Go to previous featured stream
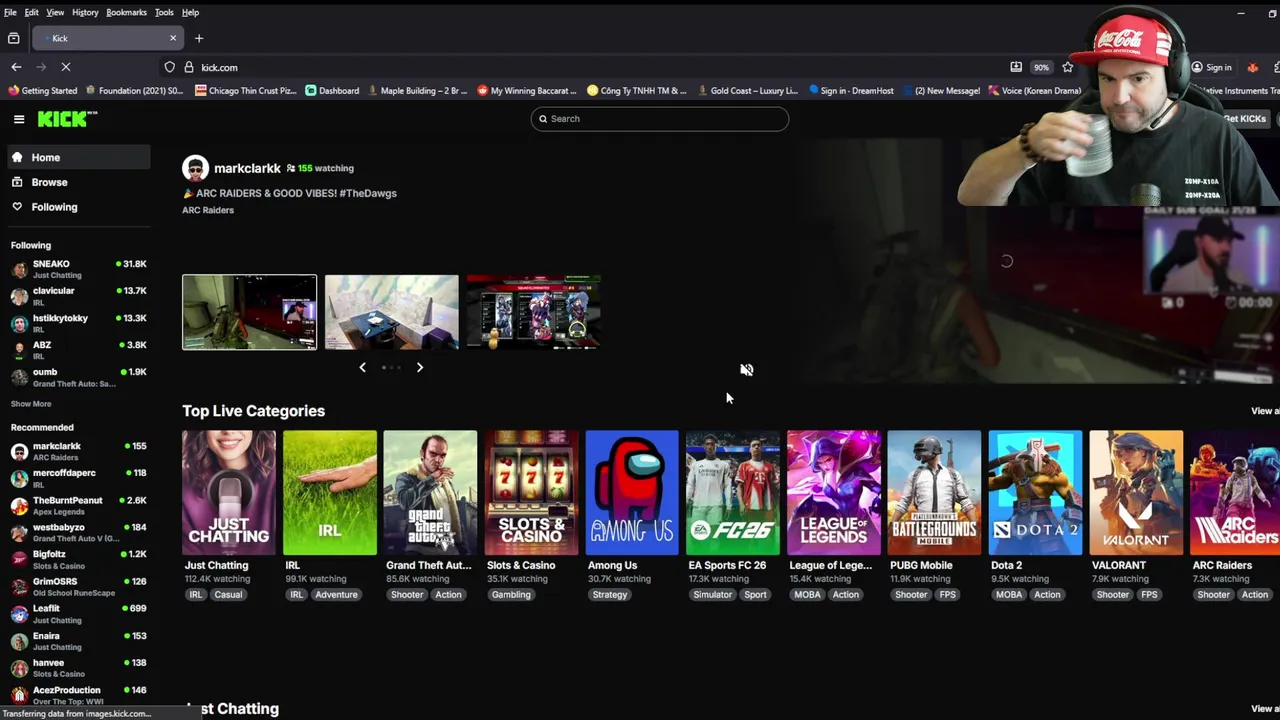 (362, 368)
